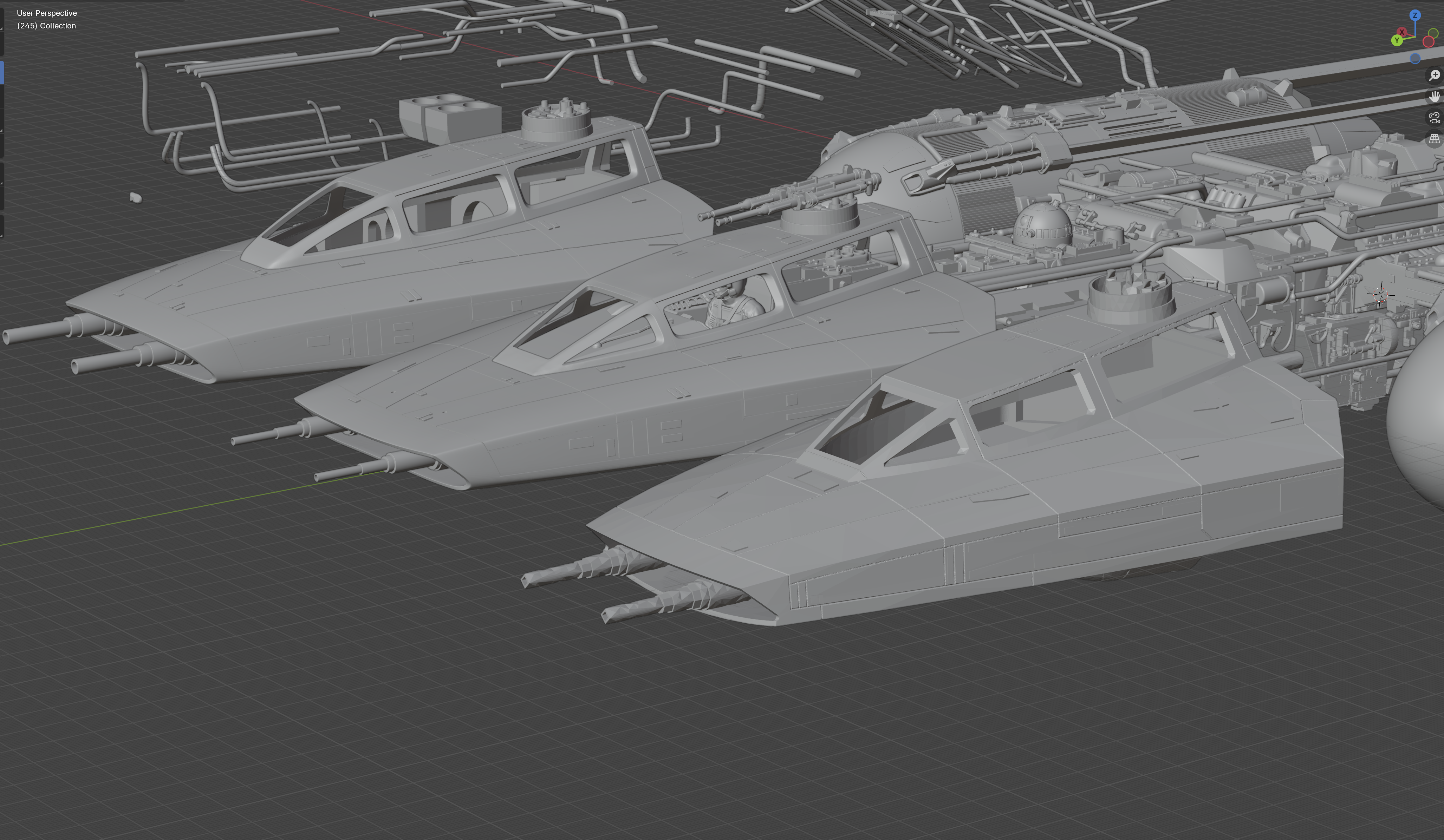The height and width of the screenshot is (840, 1444).
Task: Toggle perspective/orthographic grid icon
Action: 1434,139
